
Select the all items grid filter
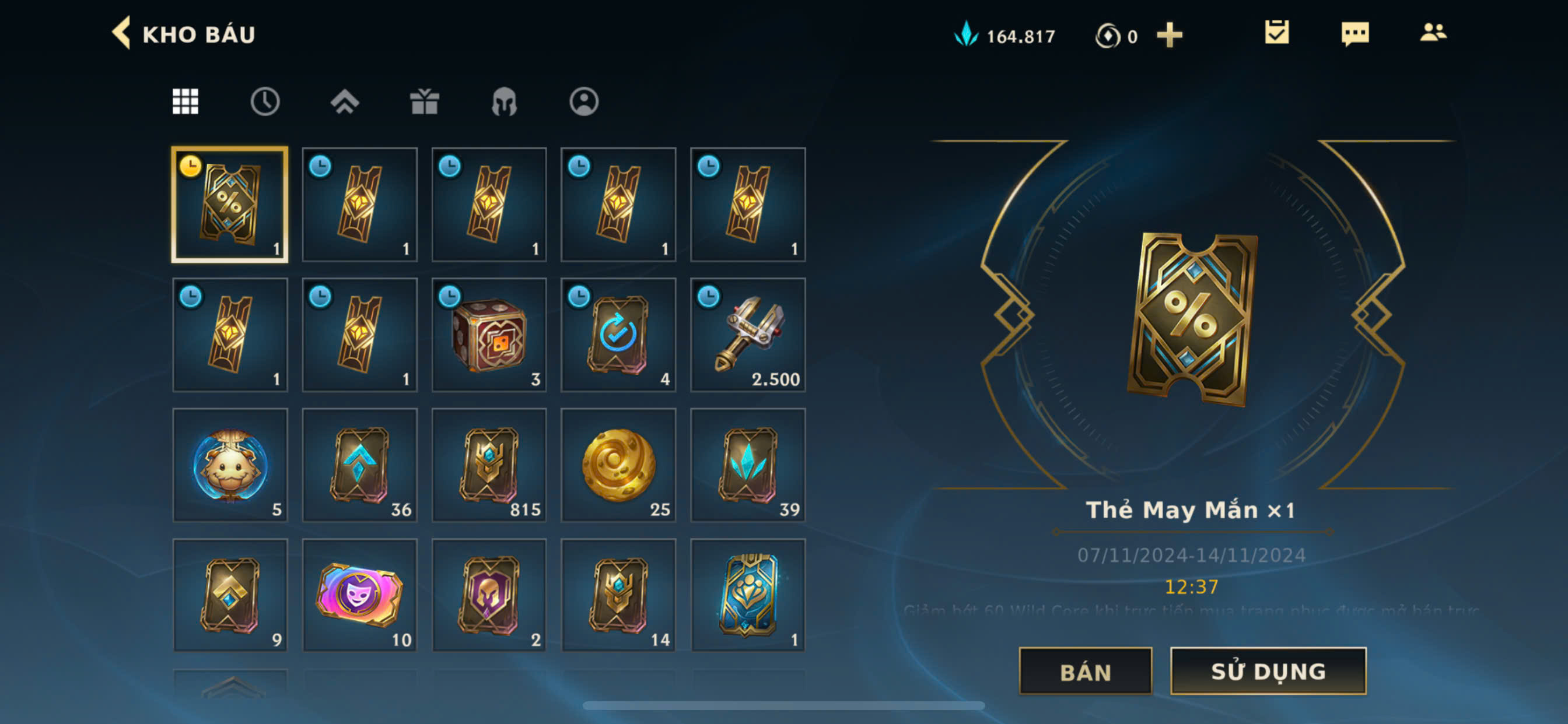click(x=185, y=101)
